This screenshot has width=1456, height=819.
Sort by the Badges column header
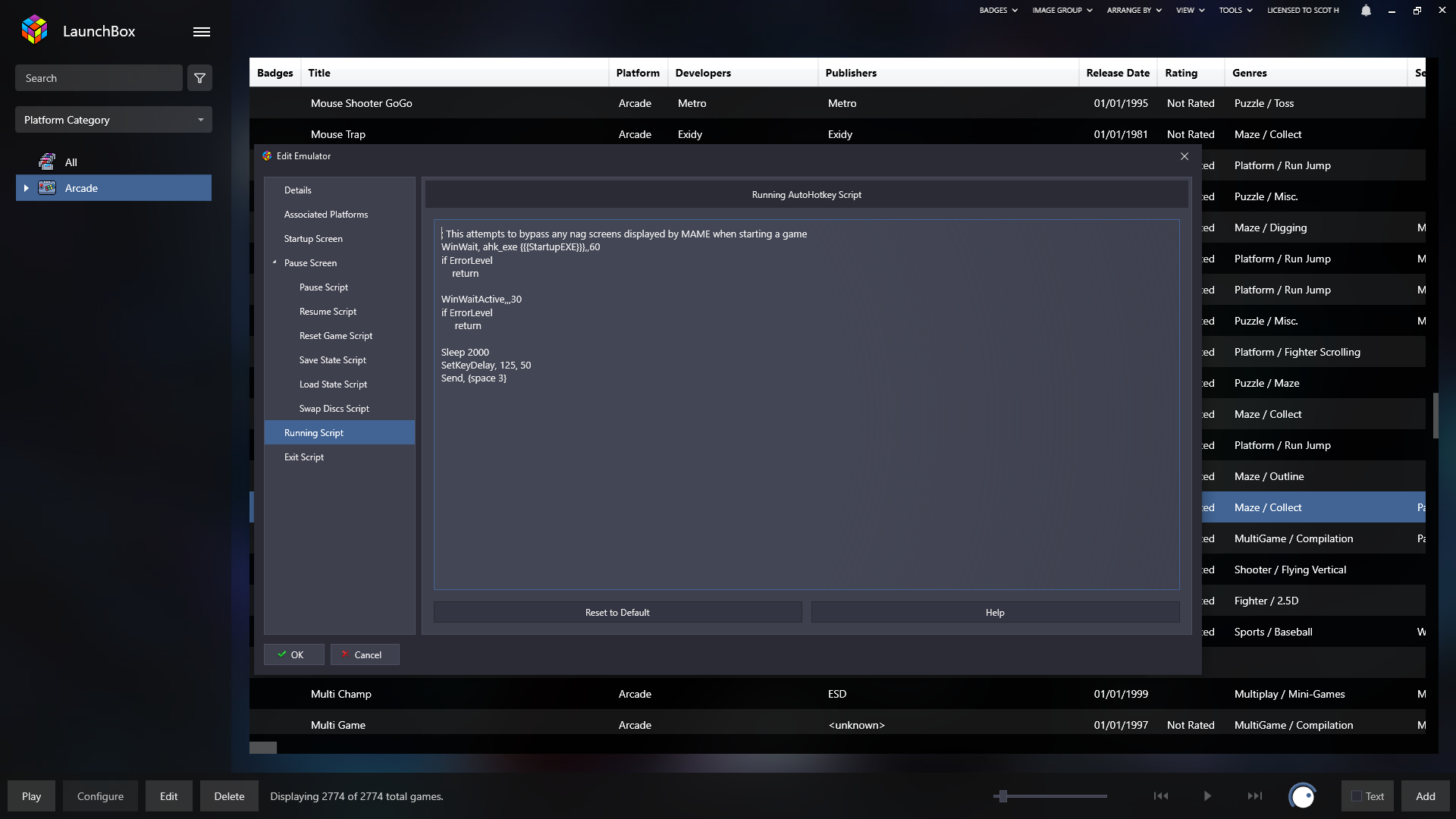[275, 73]
